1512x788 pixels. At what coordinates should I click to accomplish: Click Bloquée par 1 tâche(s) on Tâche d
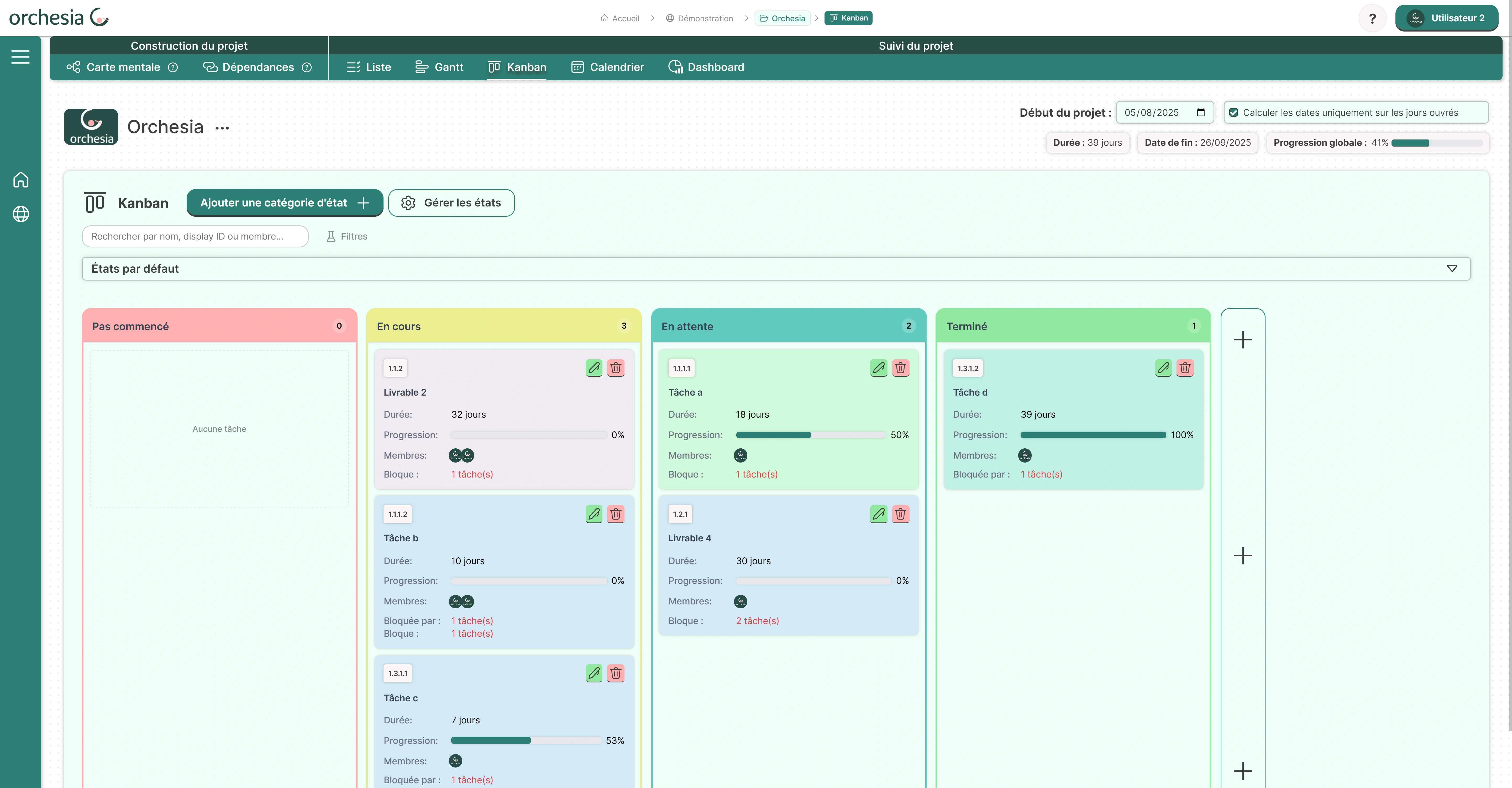tap(1041, 474)
